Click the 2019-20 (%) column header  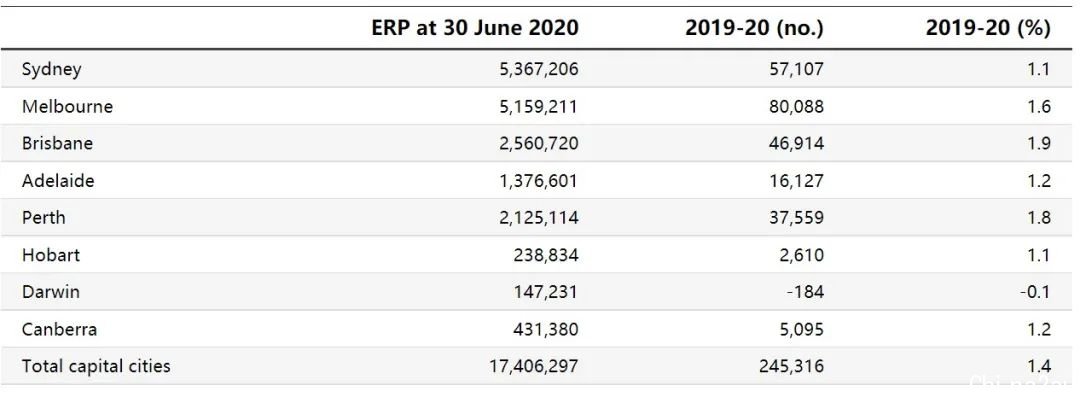coord(988,28)
